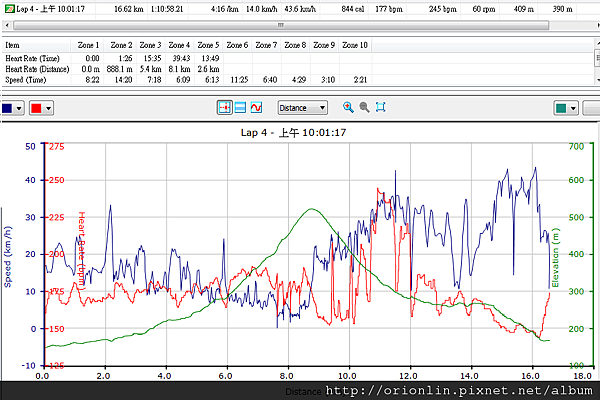Open the dark blue color swatch dropdown arrow
Screen dimensions: 600x400
pyautogui.click(x=19, y=108)
